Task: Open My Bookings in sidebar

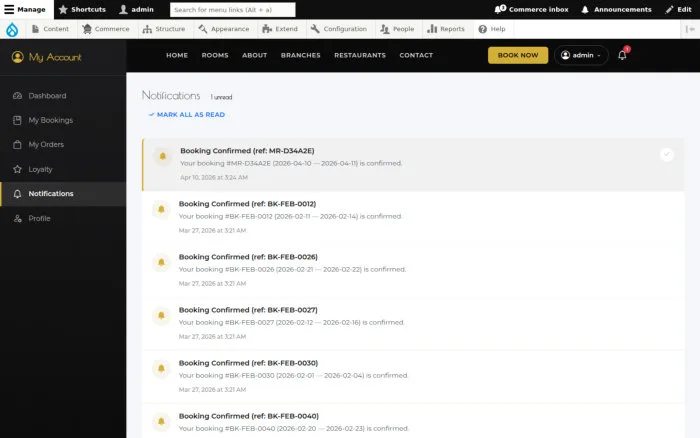Action: (63, 120)
